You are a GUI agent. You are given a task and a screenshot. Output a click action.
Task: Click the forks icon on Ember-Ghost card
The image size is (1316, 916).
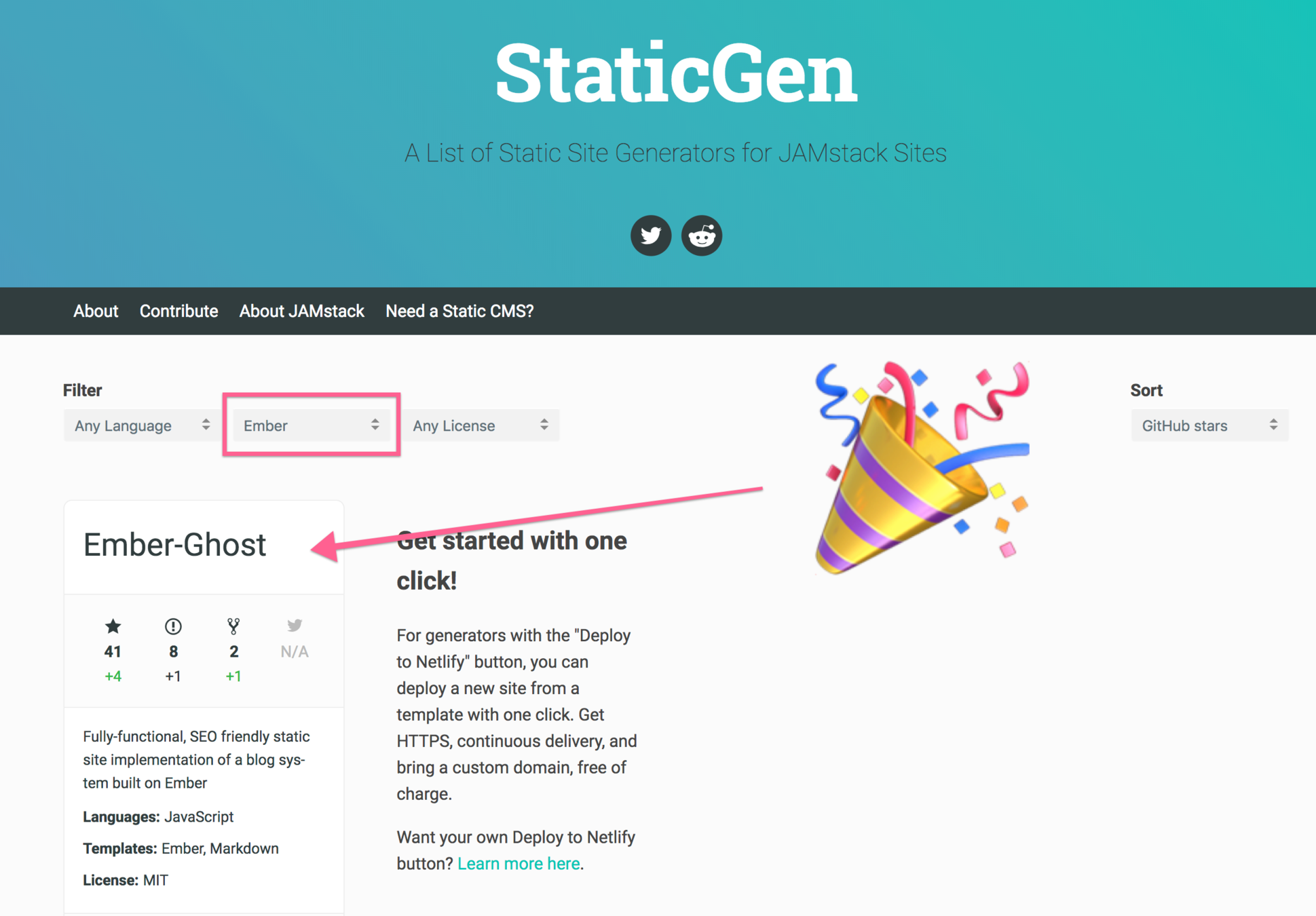coord(233,626)
